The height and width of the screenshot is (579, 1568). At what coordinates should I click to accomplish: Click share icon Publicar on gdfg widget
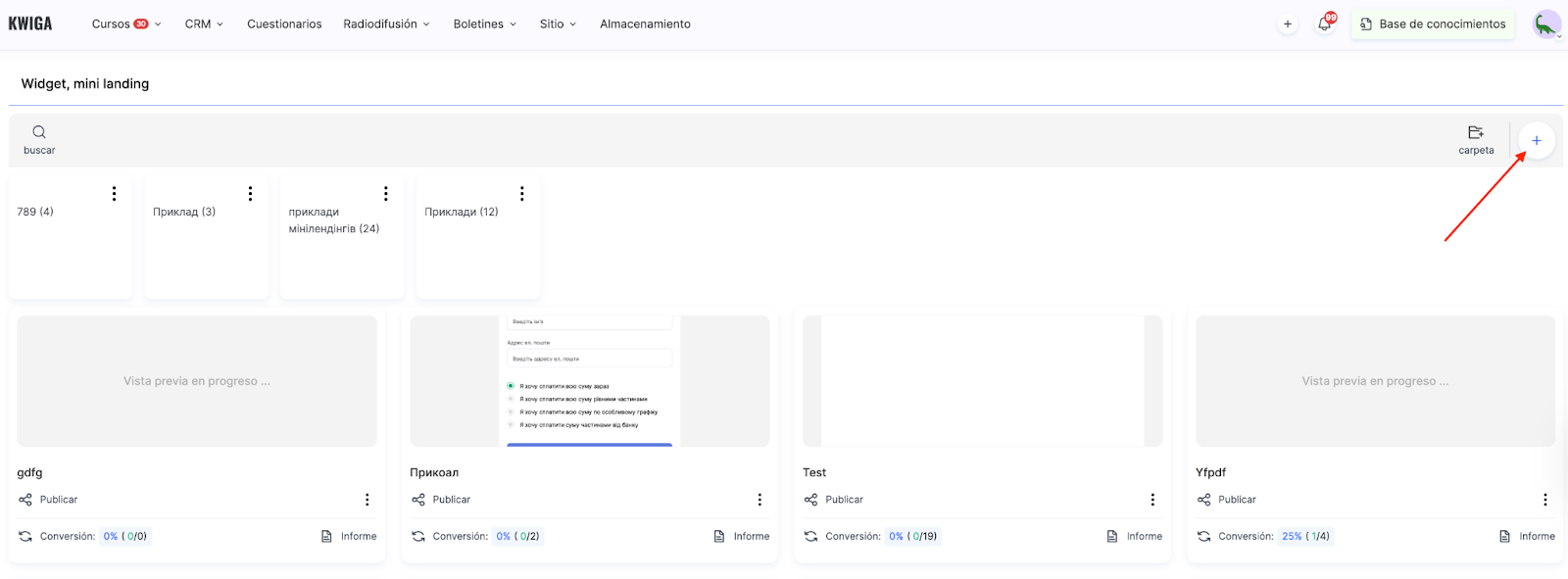tap(25, 500)
